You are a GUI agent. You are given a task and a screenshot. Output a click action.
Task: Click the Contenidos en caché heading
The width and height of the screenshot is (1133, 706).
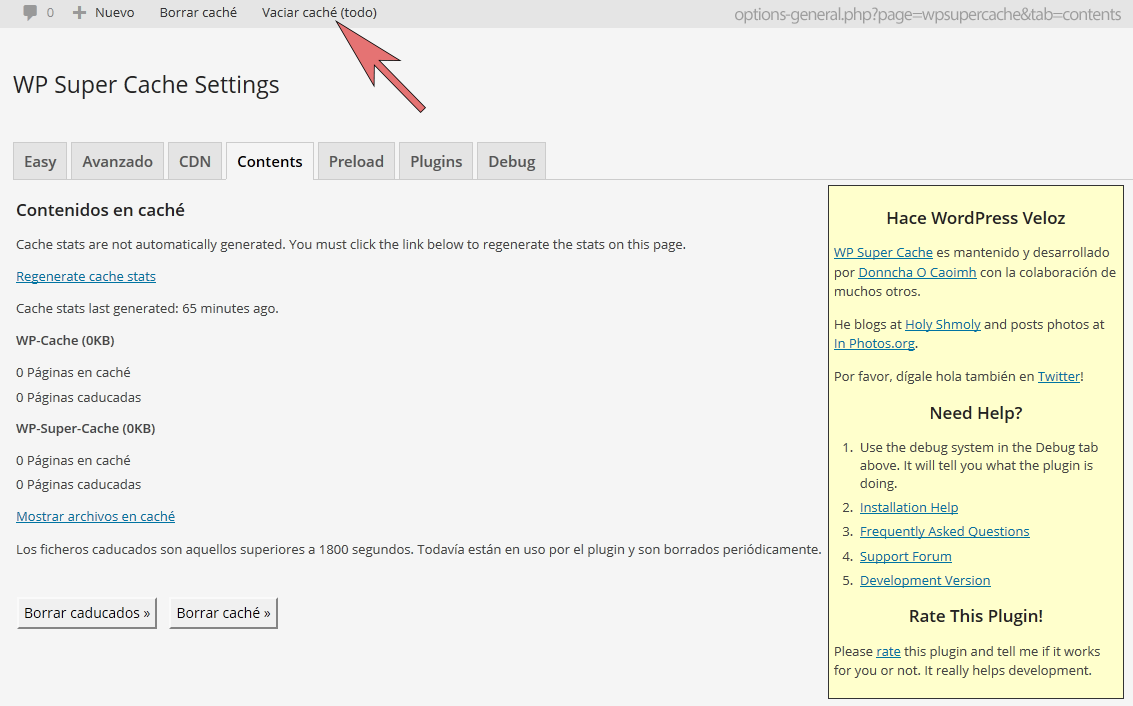coord(100,210)
